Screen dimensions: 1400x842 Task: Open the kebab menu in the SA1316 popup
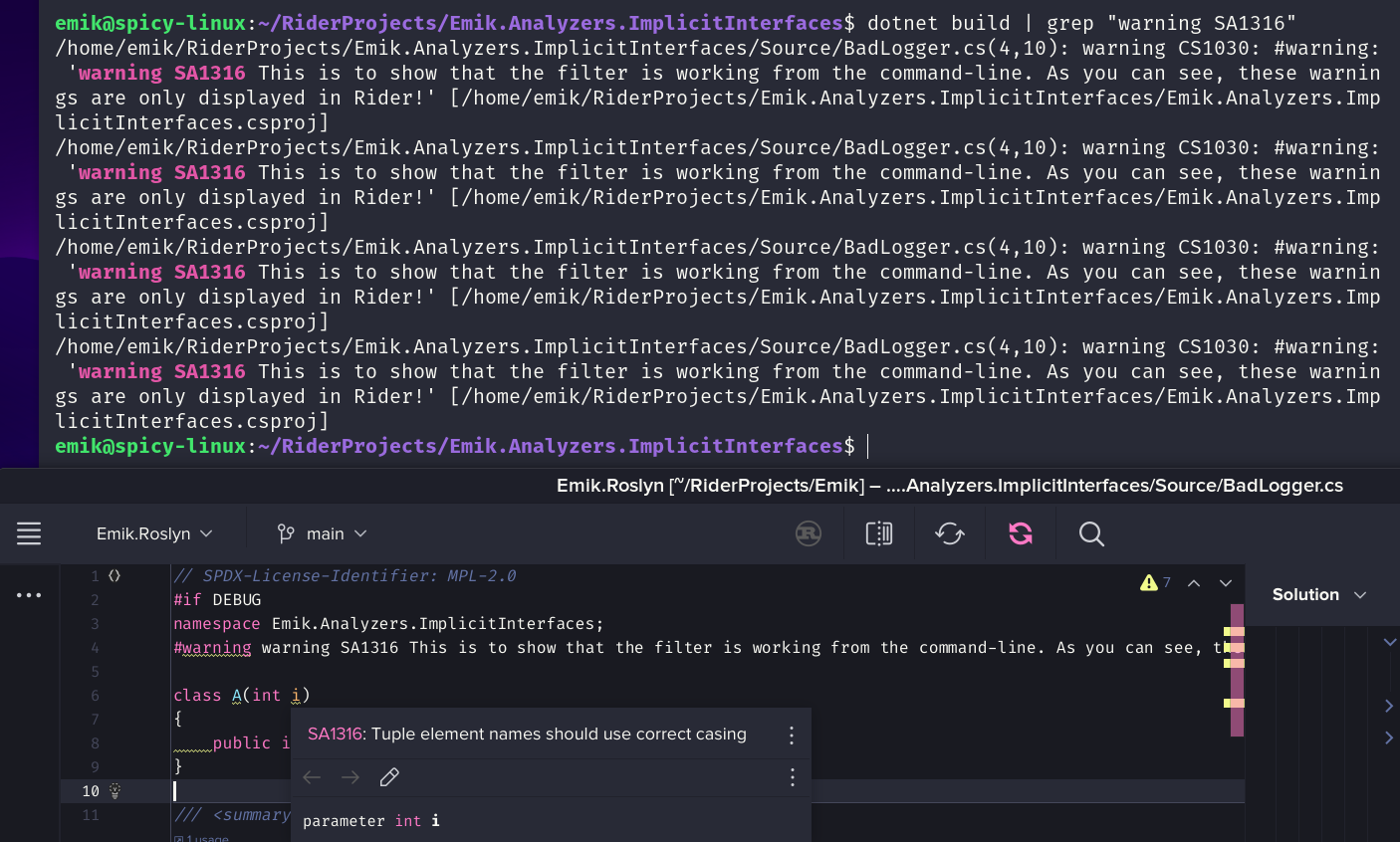(x=792, y=735)
